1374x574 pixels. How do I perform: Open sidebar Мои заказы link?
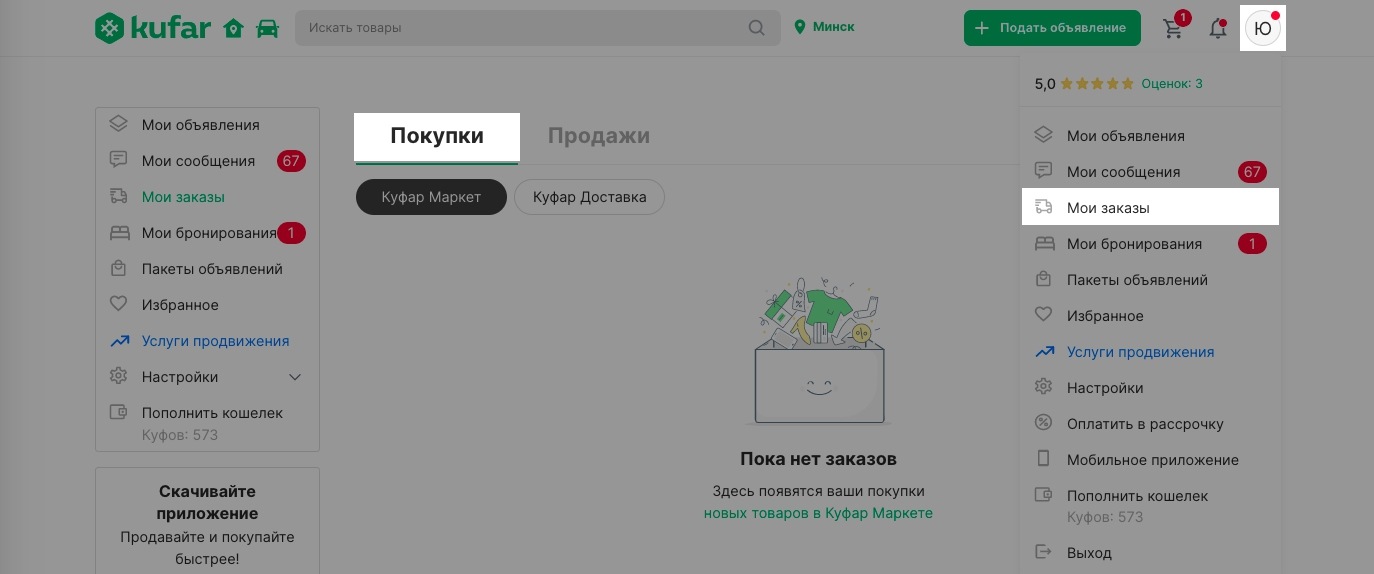[x=183, y=197]
